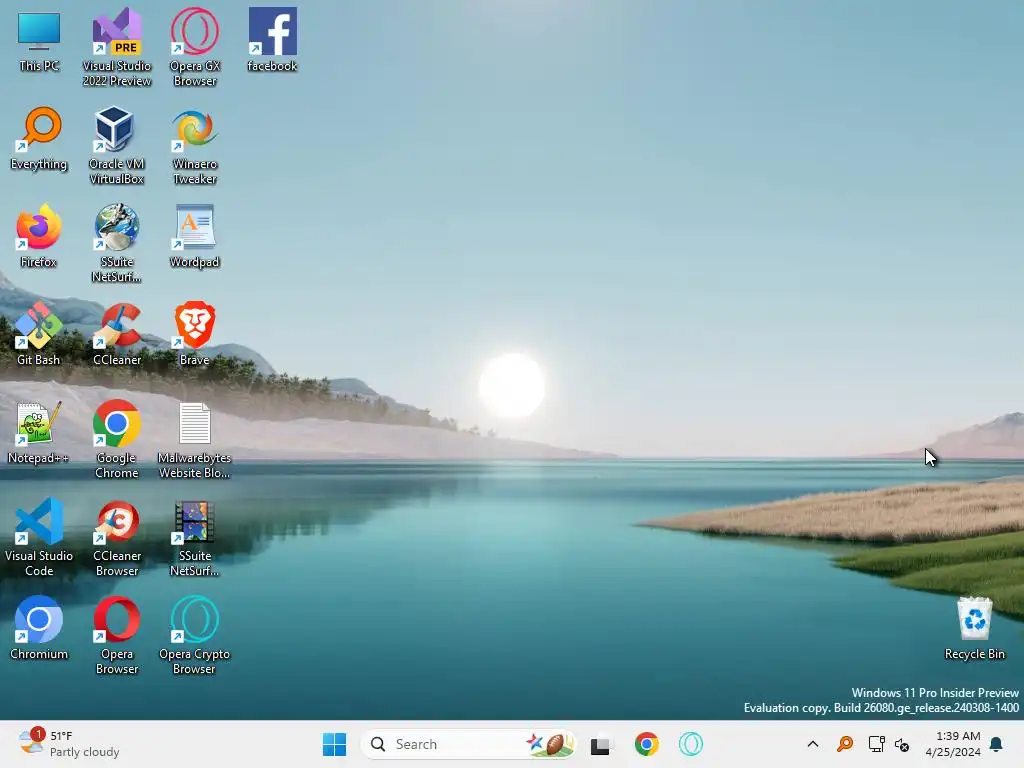Screen dimensions: 1024x768
Task: Select Malwarebytes Website Blo... file
Action: click(x=195, y=439)
